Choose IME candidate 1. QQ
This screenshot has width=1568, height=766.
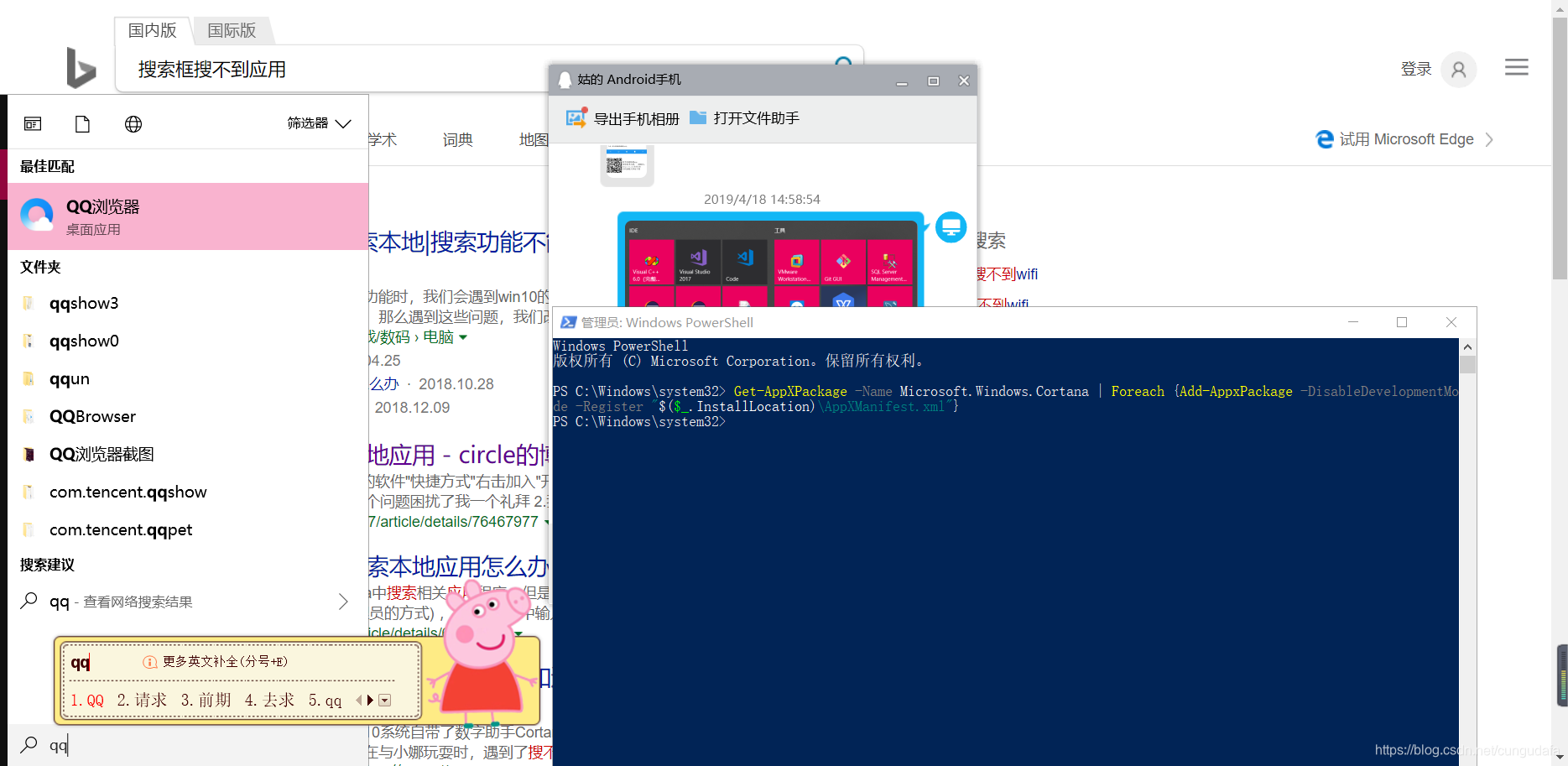[x=87, y=700]
